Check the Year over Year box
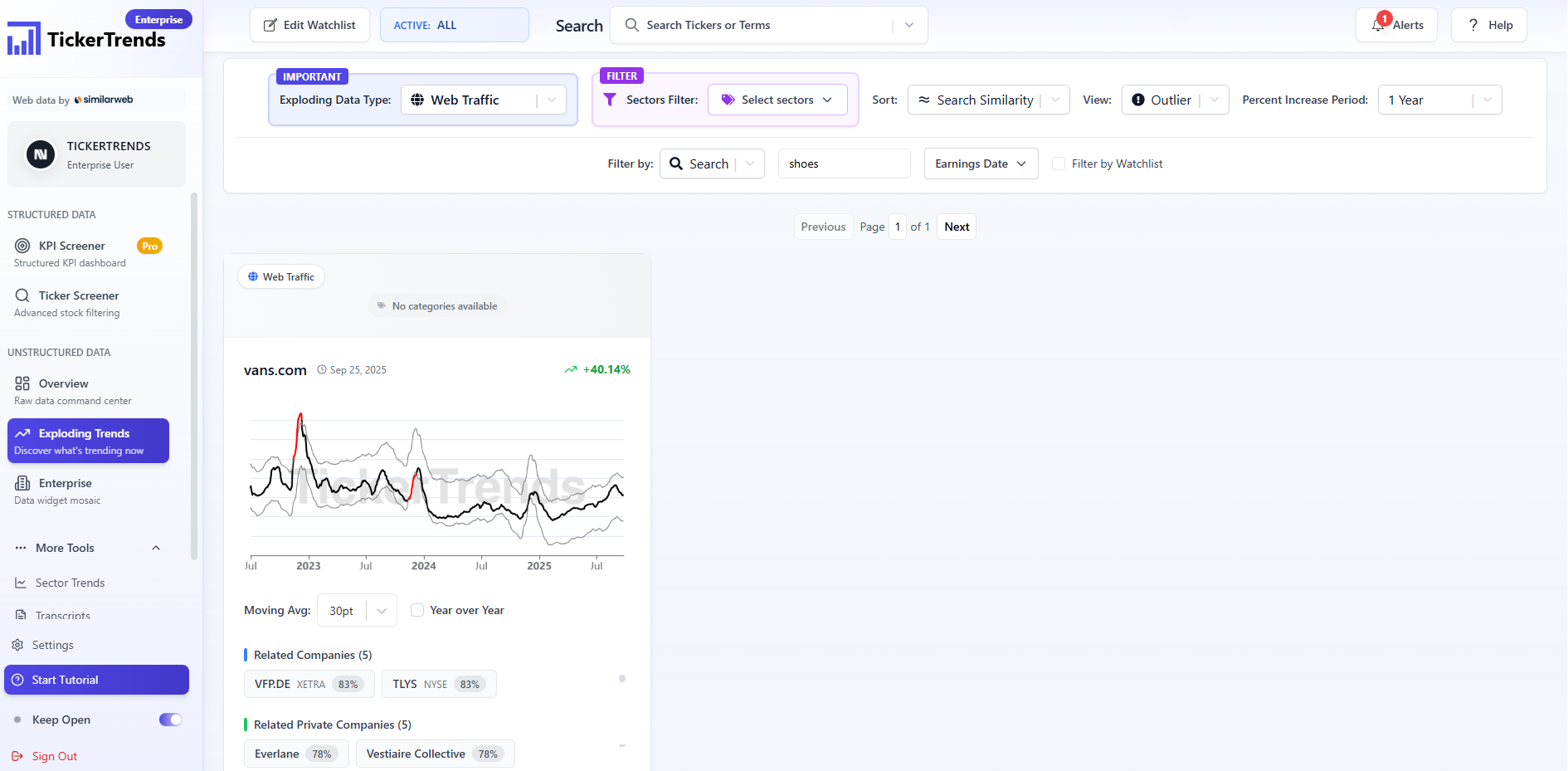The image size is (1568, 771). (x=417, y=610)
